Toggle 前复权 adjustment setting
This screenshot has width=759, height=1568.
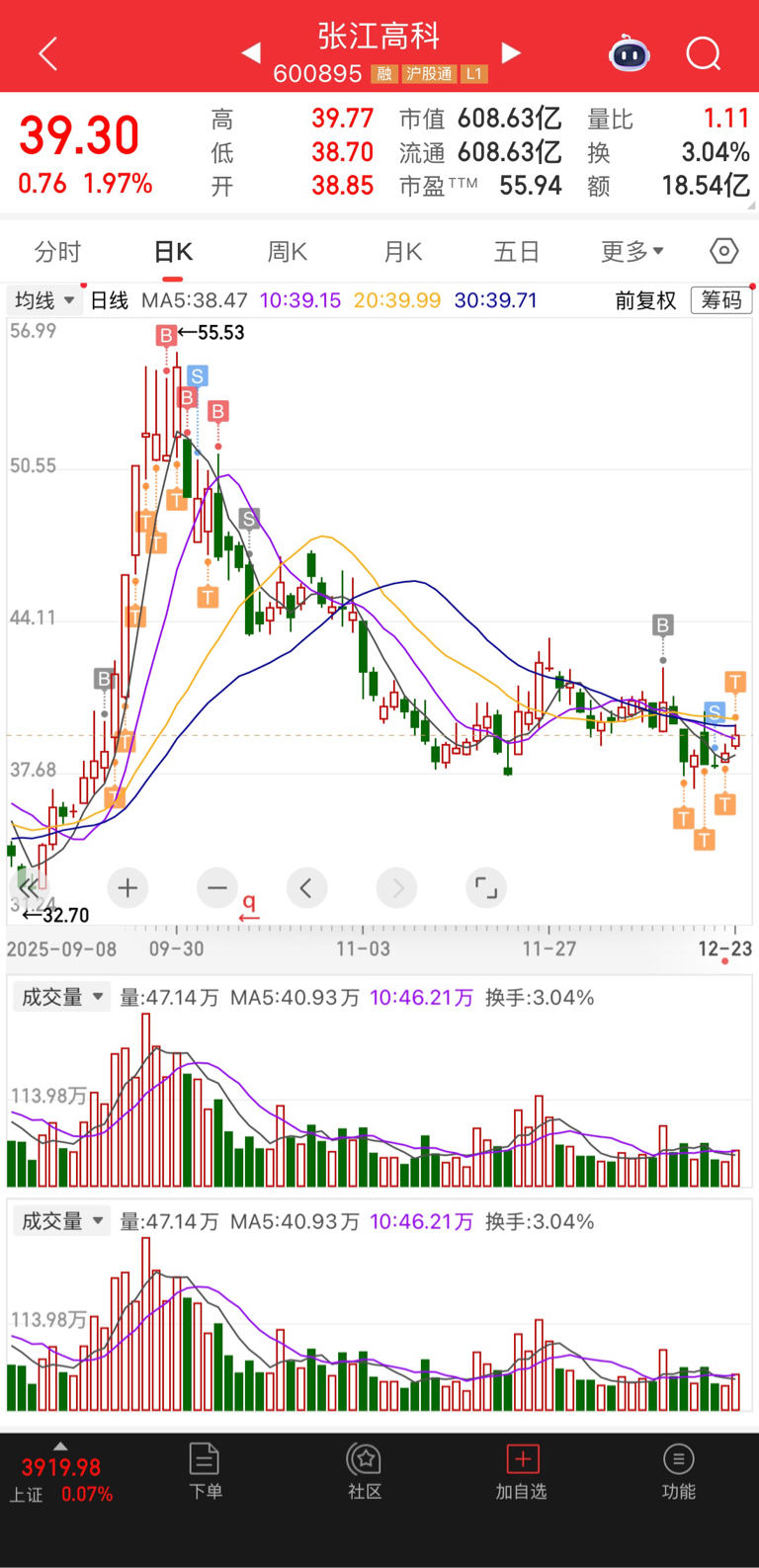click(x=645, y=300)
